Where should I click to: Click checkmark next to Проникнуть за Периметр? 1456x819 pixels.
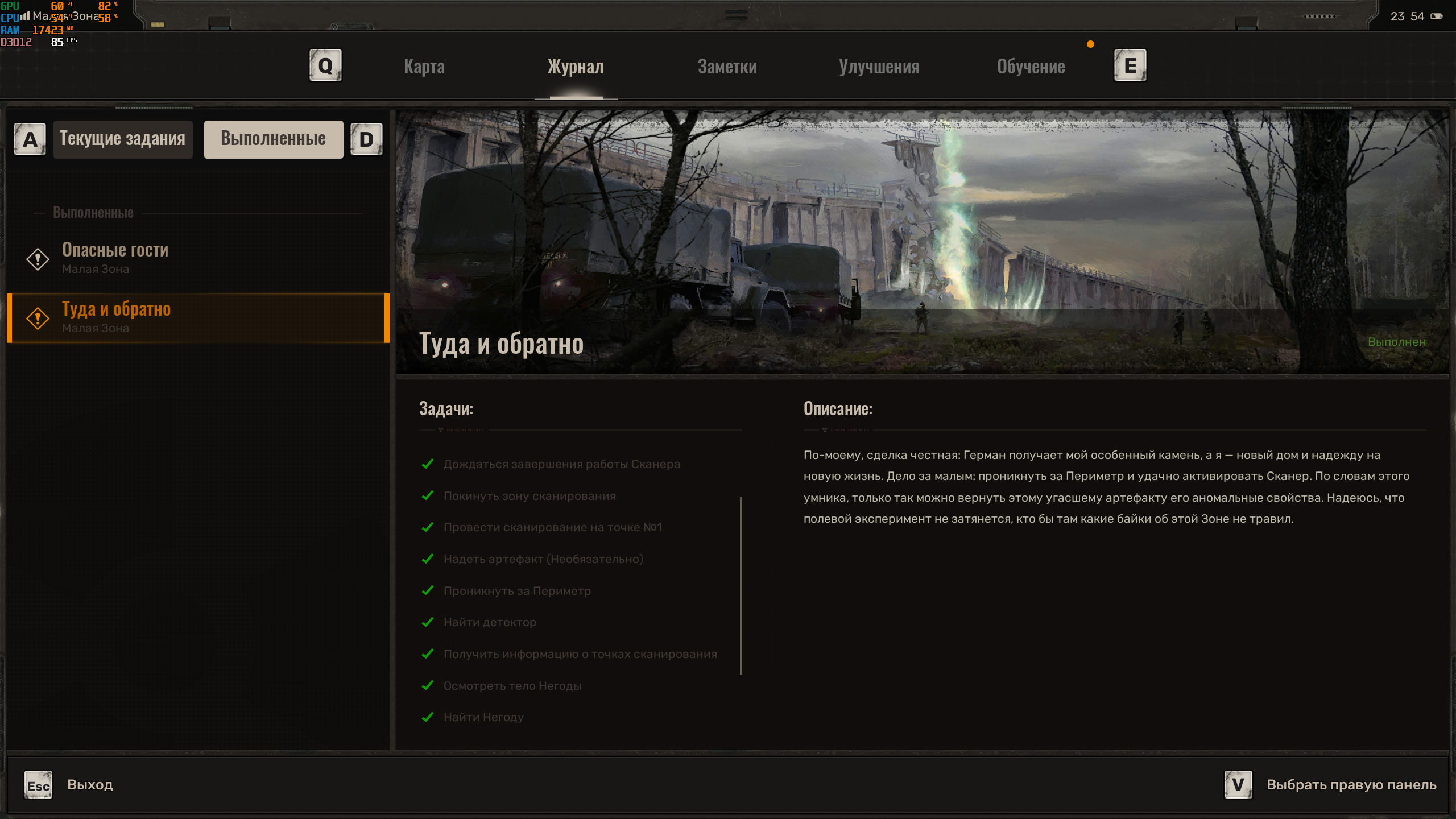[x=428, y=590]
